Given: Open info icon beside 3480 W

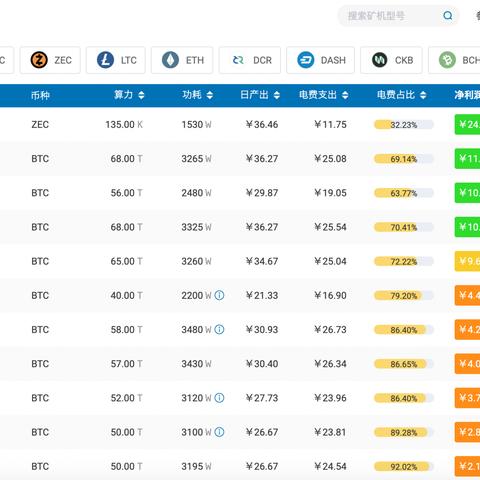Looking at the screenshot, I should (x=219, y=329).
